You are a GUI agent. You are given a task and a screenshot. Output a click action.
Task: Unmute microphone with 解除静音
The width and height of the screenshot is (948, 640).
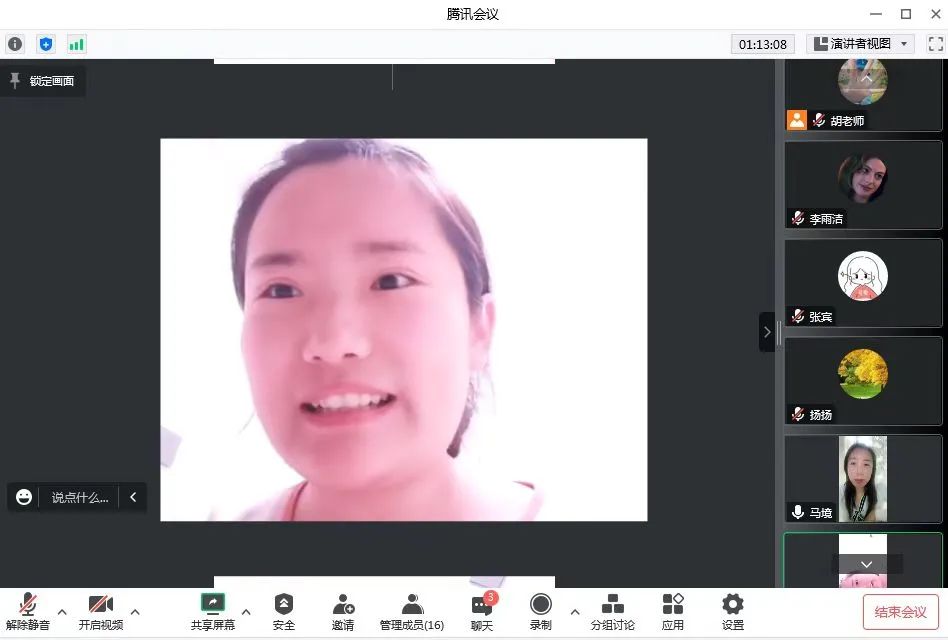pos(28,611)
